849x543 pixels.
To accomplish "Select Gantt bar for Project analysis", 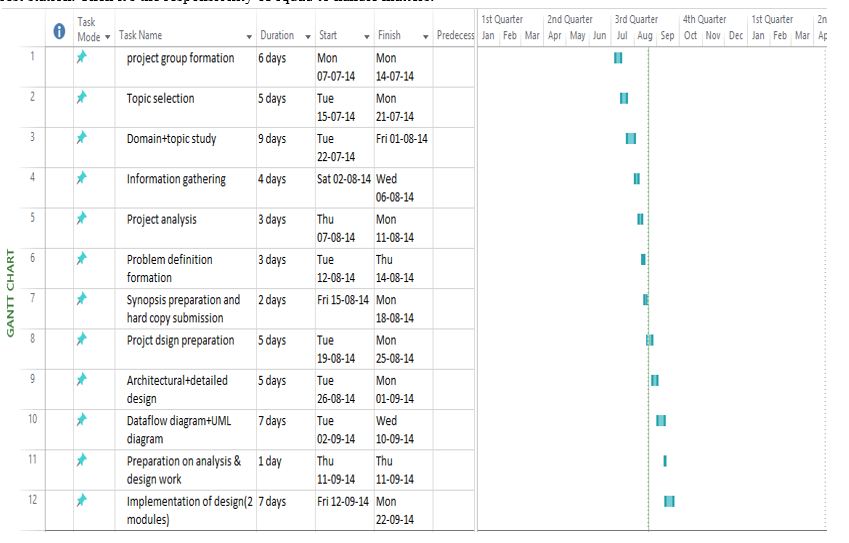I will click(x=641, y=219).
